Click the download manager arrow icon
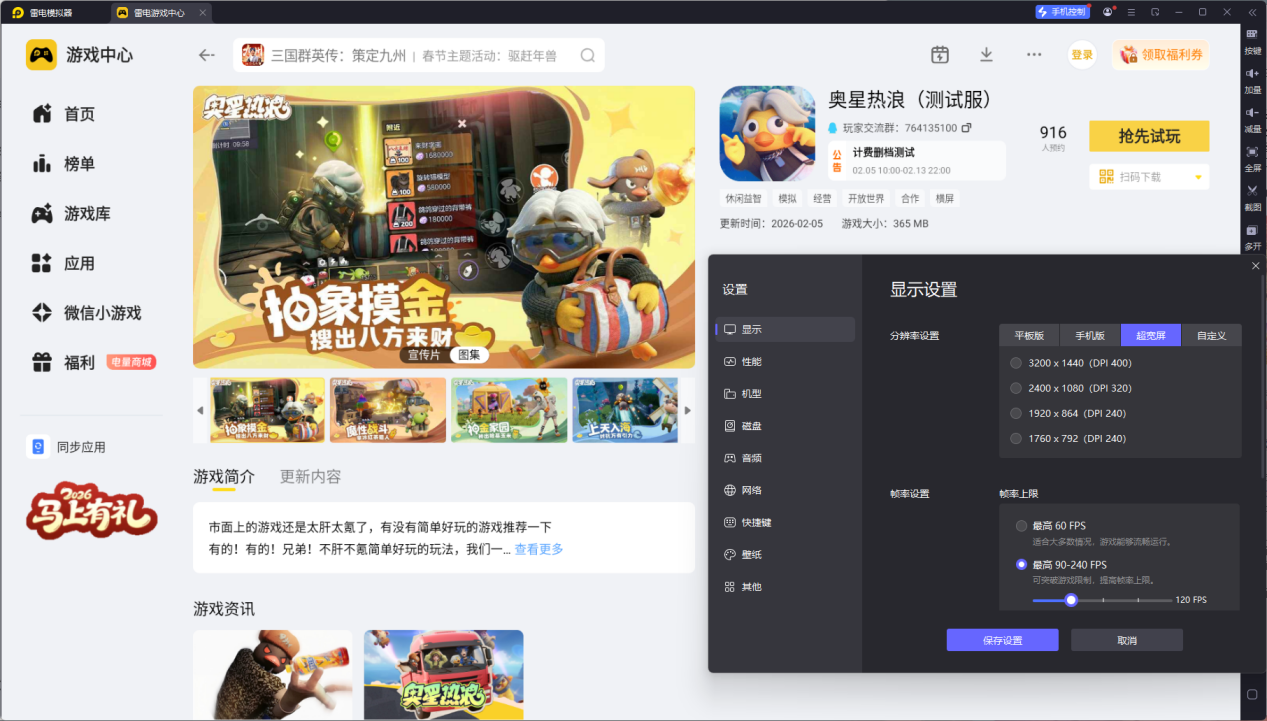This screenshot has height=721, width=1267. pos(986,55)
